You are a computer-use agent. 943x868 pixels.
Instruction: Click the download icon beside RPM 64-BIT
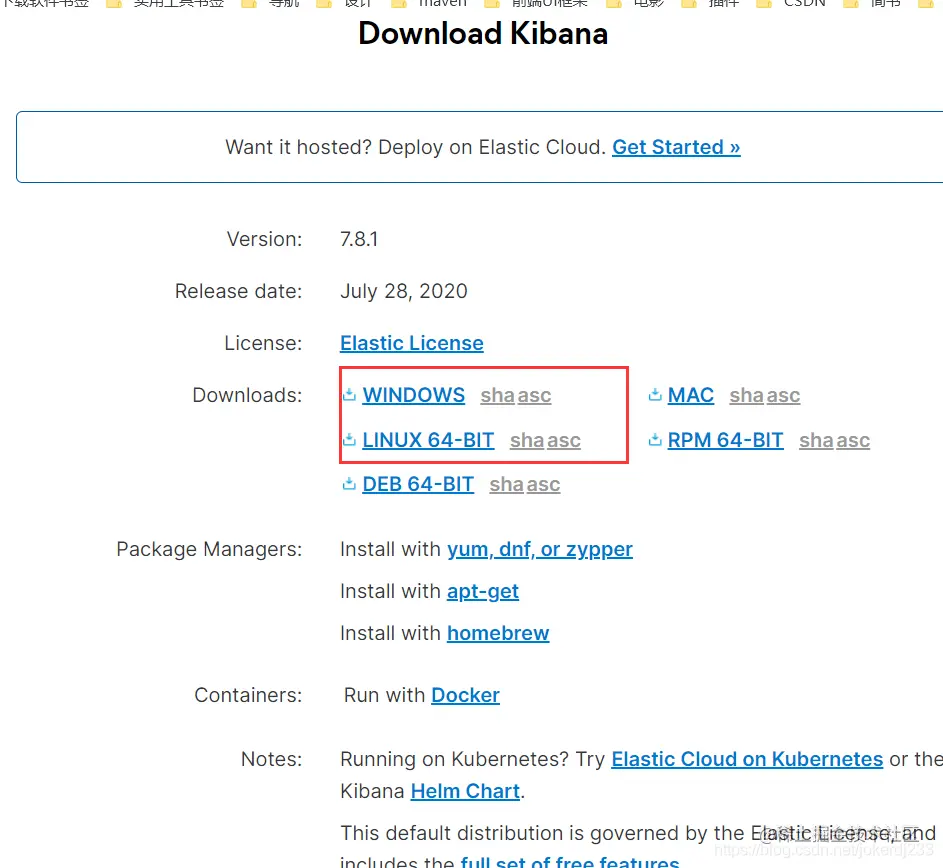tap(655, 440)
